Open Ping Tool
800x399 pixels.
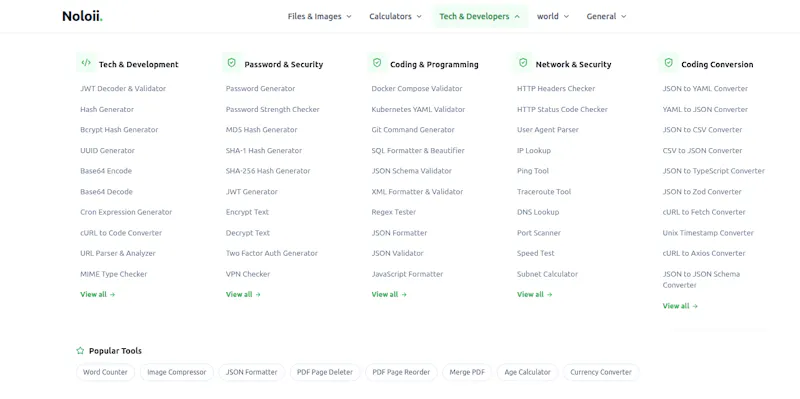[x=533, y=171]
